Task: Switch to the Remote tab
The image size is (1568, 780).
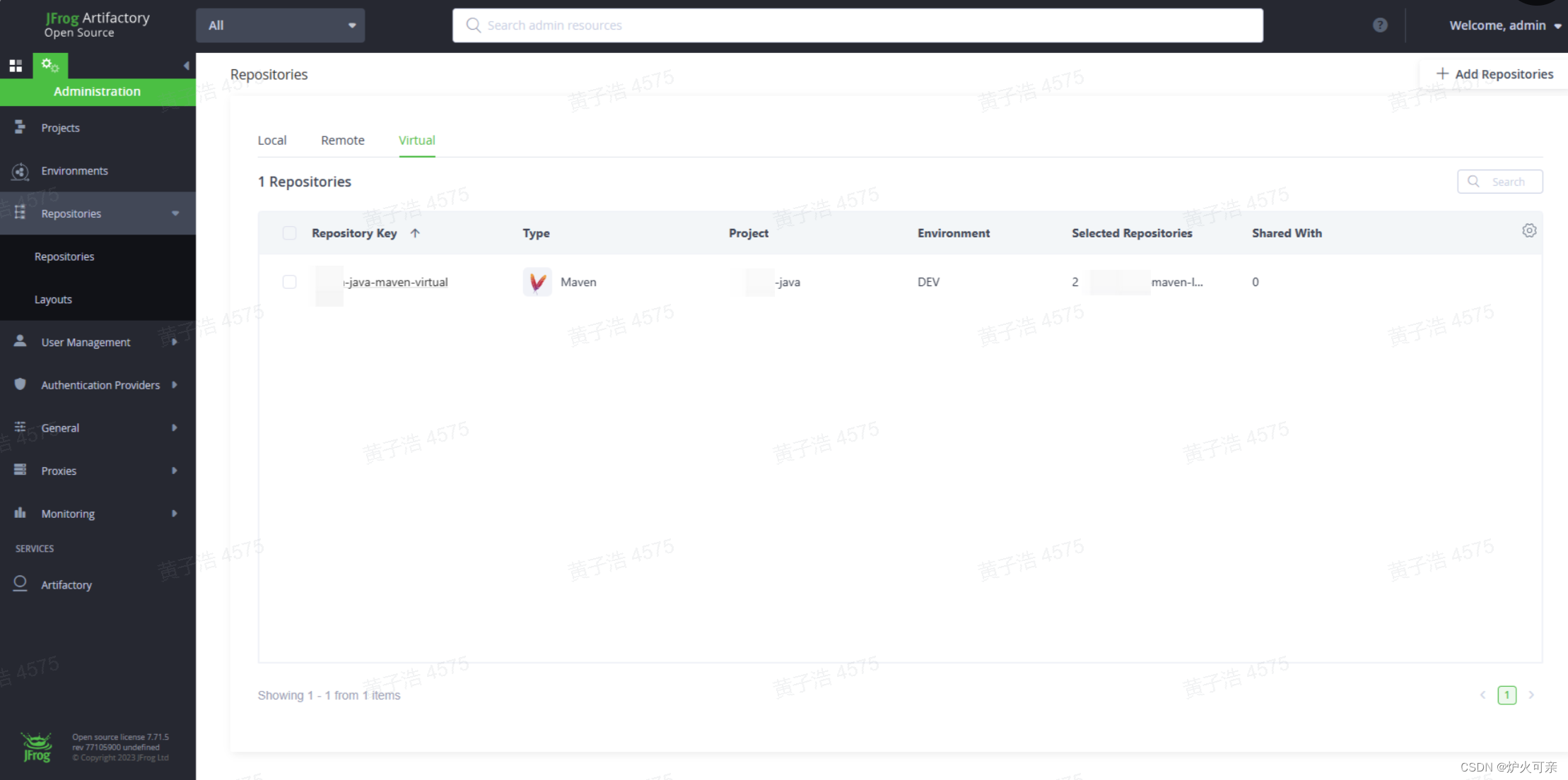Action: point(343,140)
